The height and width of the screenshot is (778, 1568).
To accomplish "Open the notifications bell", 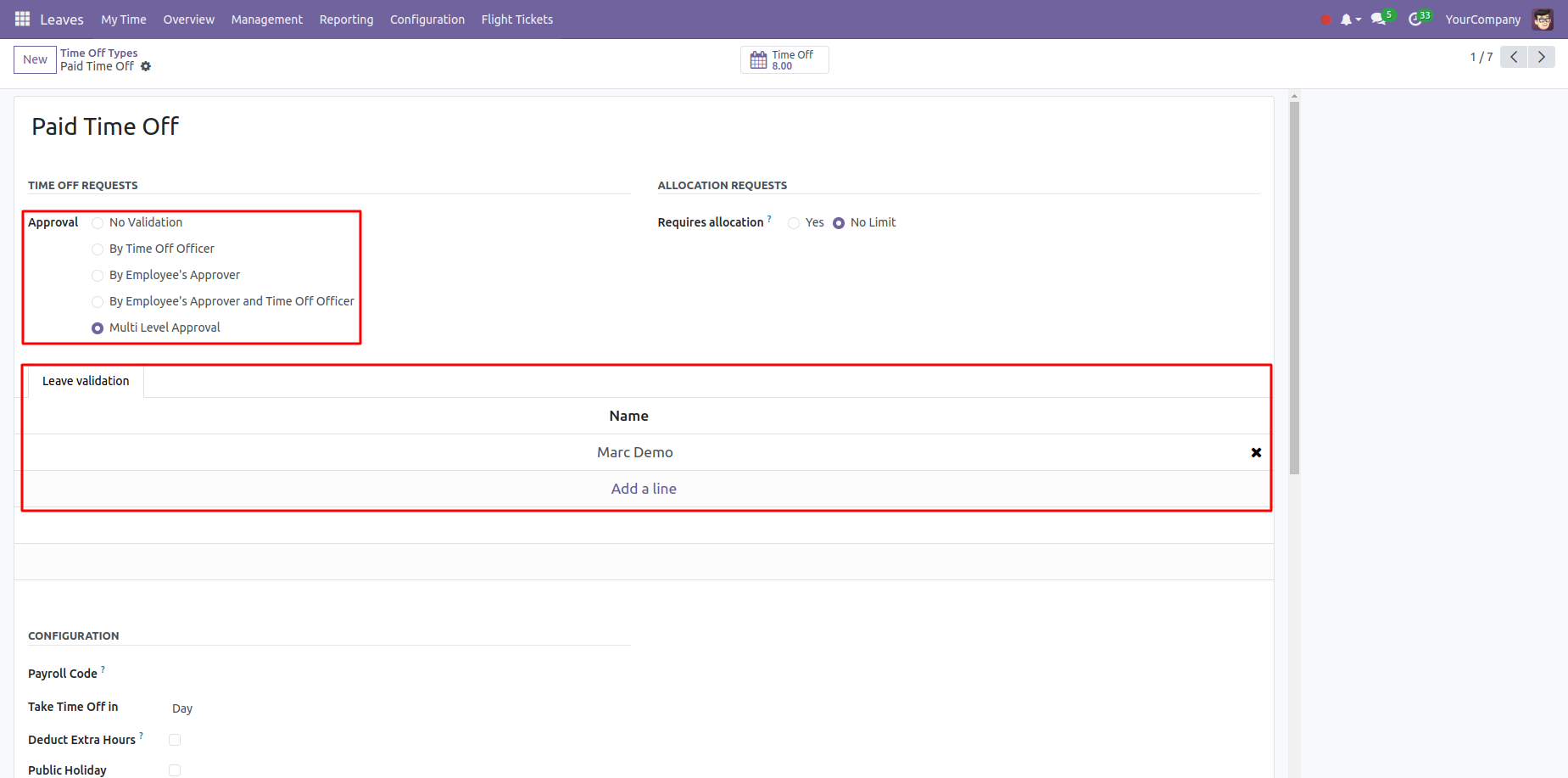I will [1347, 20].
